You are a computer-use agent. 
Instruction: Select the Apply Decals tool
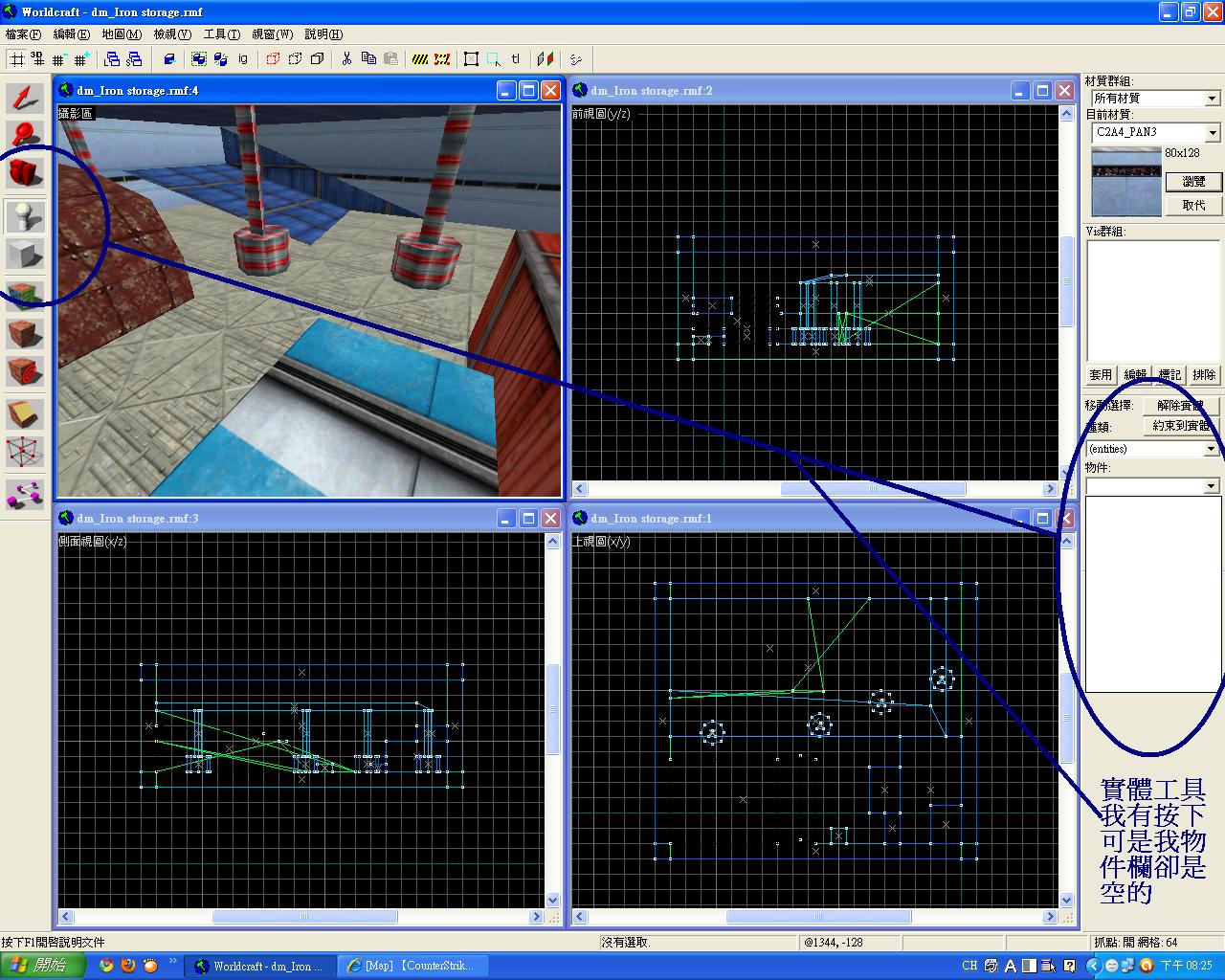click(26, 370)
